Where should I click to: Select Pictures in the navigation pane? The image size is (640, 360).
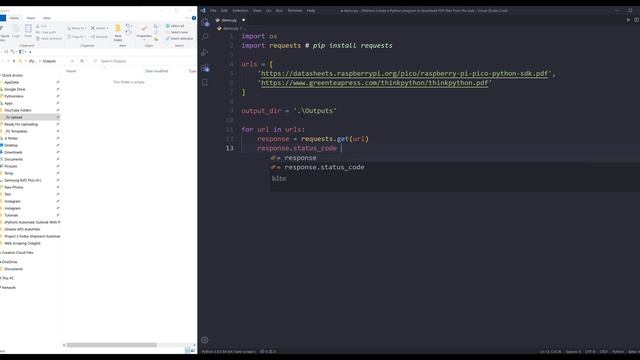[11, 166]
